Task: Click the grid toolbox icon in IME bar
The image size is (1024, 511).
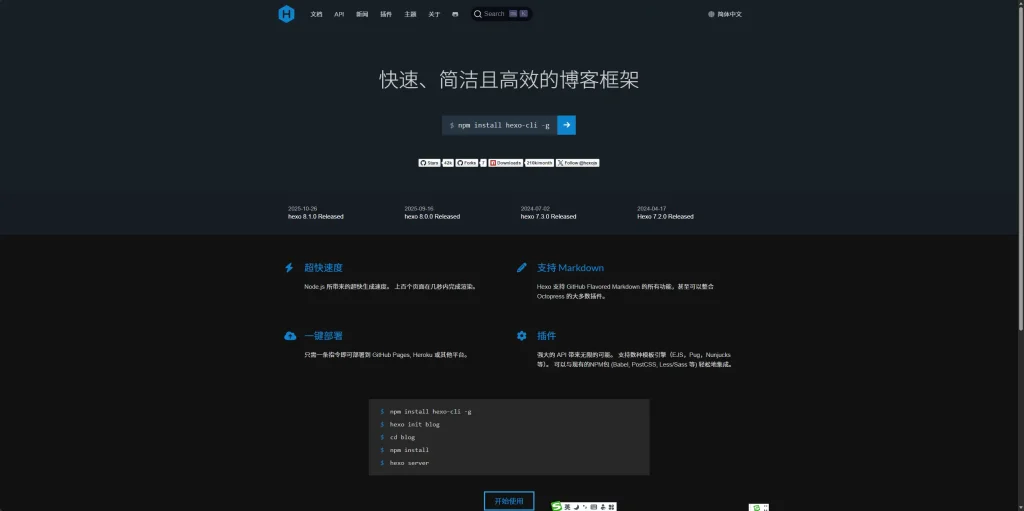Action: point(611,507)
